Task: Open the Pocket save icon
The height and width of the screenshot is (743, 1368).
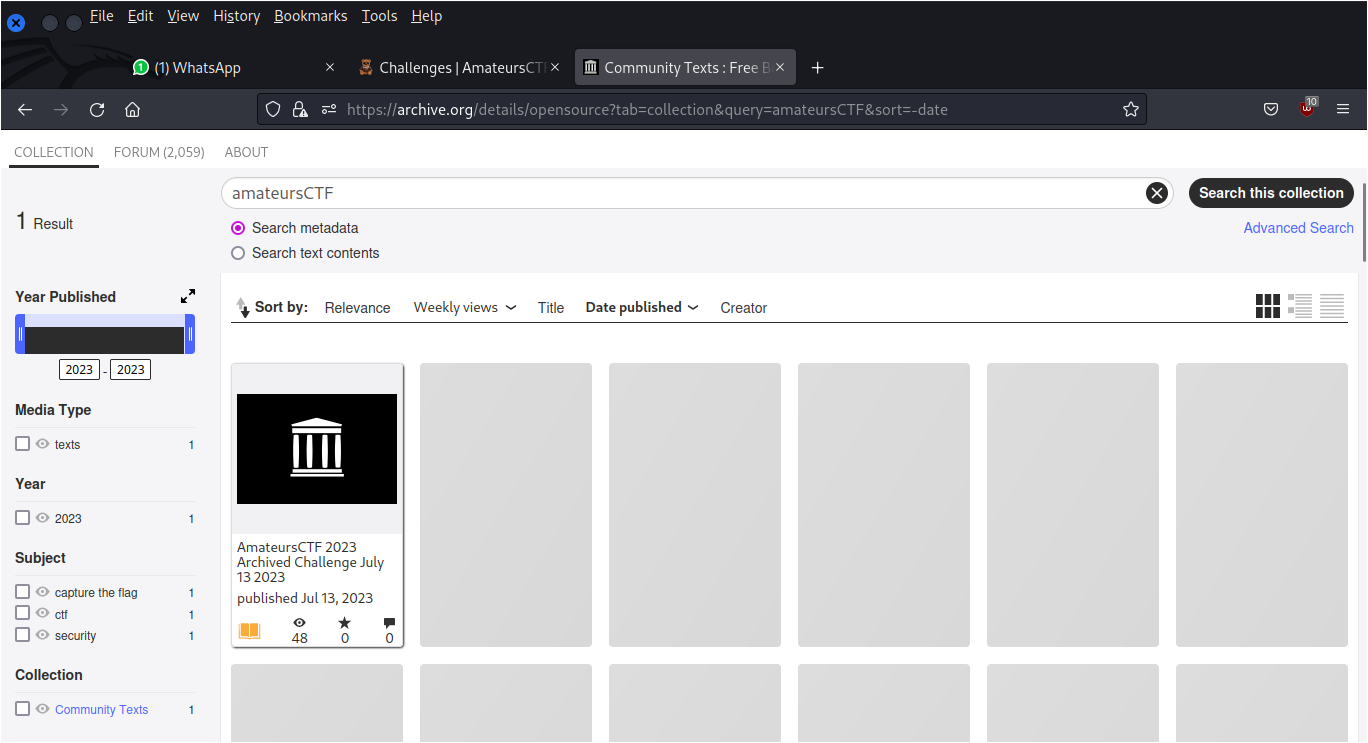Action: pyautogui.click(x=1271, y=109)
